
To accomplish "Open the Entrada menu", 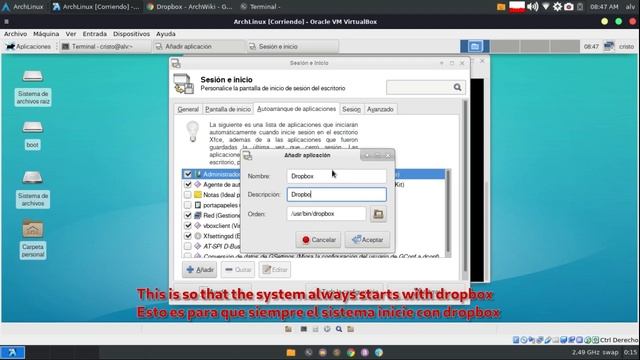I will coord(94,34).
